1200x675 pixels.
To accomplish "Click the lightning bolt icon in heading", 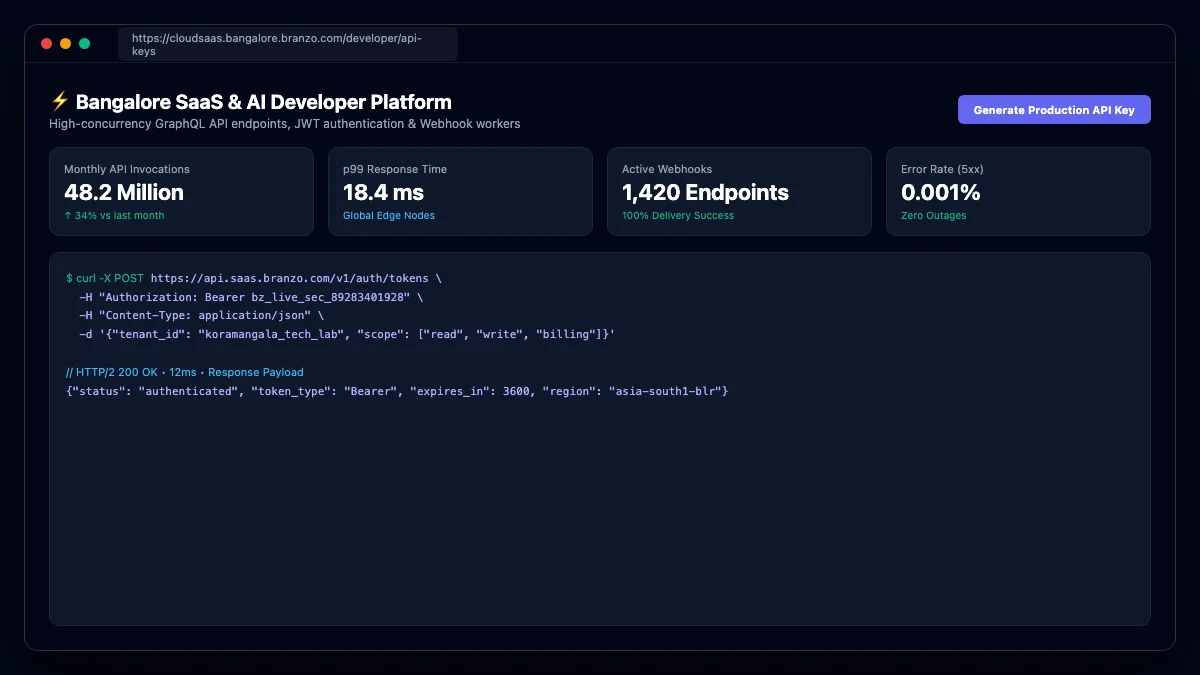I will click(x=59, y=102).
